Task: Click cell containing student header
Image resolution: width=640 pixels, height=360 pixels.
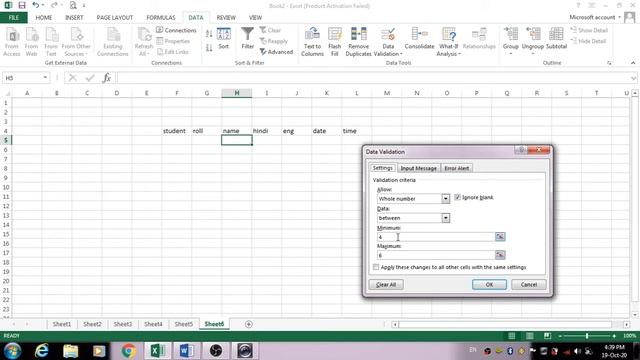Action: tap(177, 131)
